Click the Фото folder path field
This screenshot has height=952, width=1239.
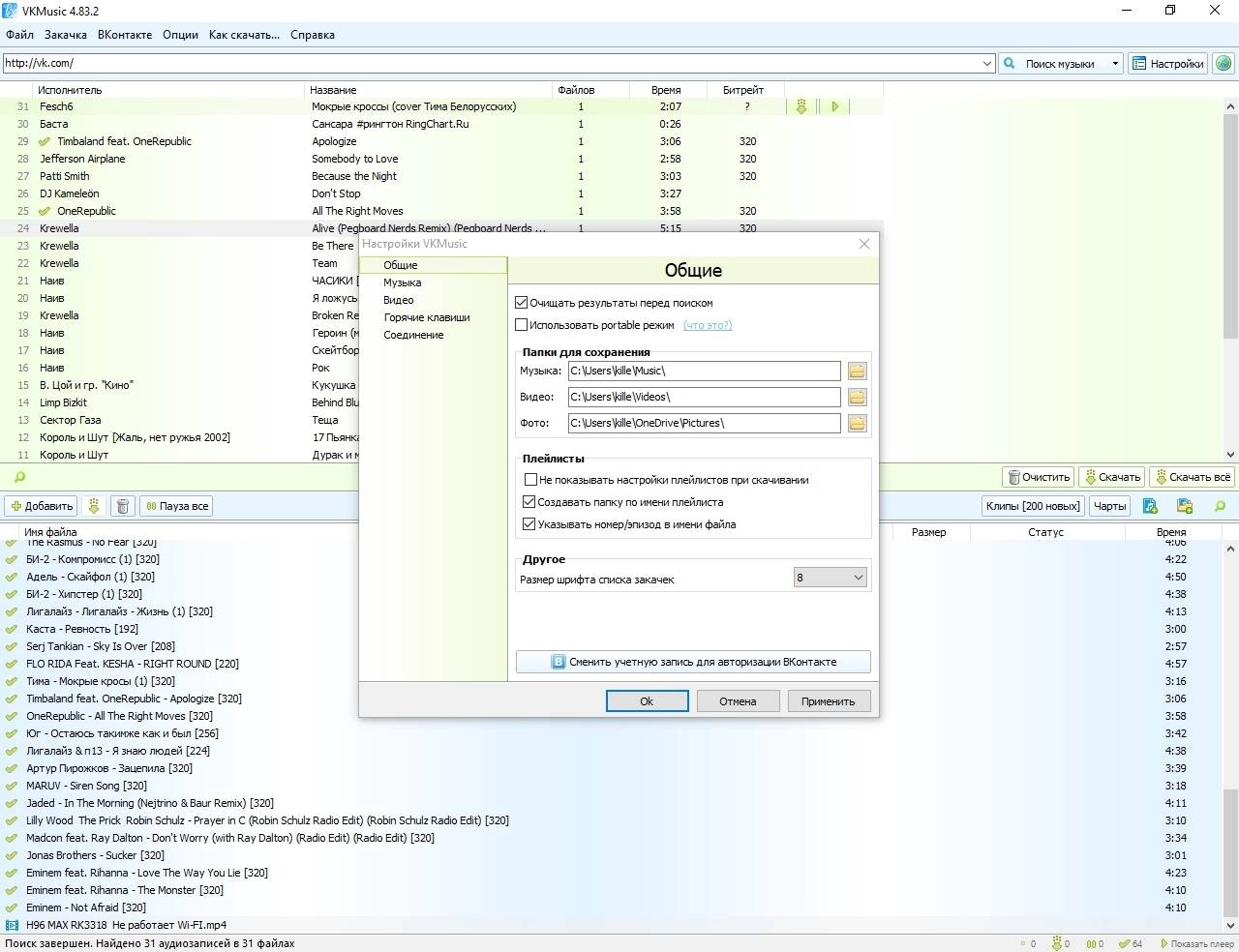[x=704, y=423]
